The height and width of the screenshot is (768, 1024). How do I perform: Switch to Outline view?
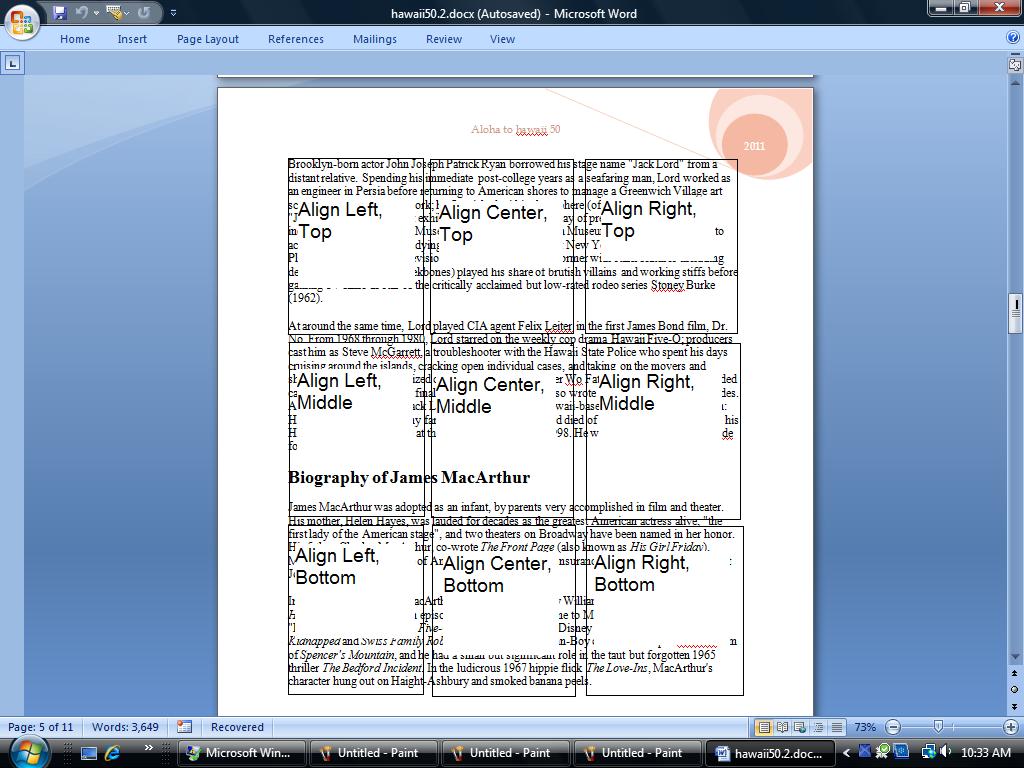(818, 727)
